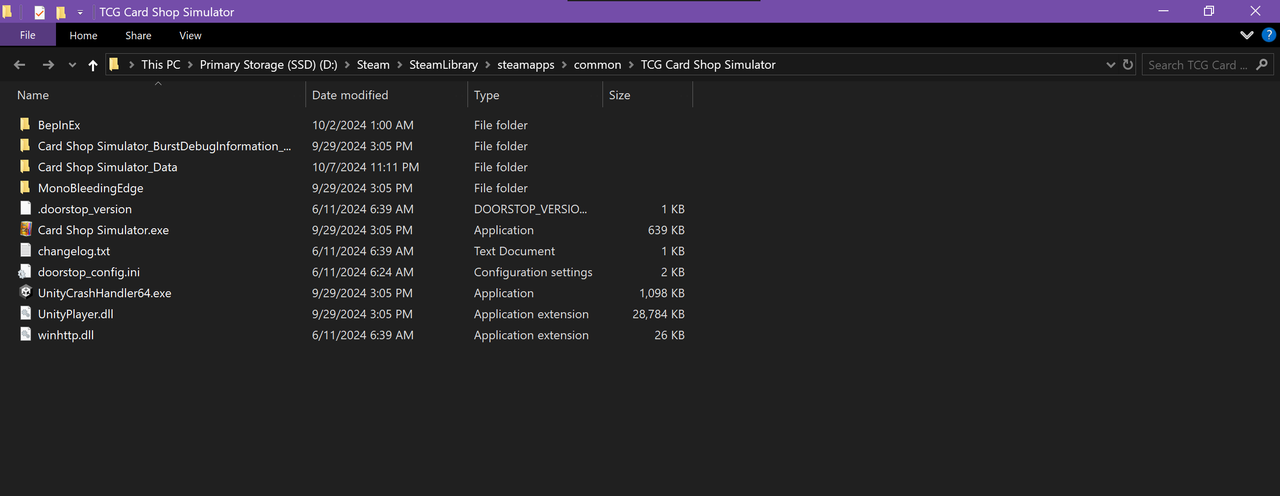Viewport: 1280px width, 496px height.
Task: Refresh the folder view
Action: (x=1128, y=65)
